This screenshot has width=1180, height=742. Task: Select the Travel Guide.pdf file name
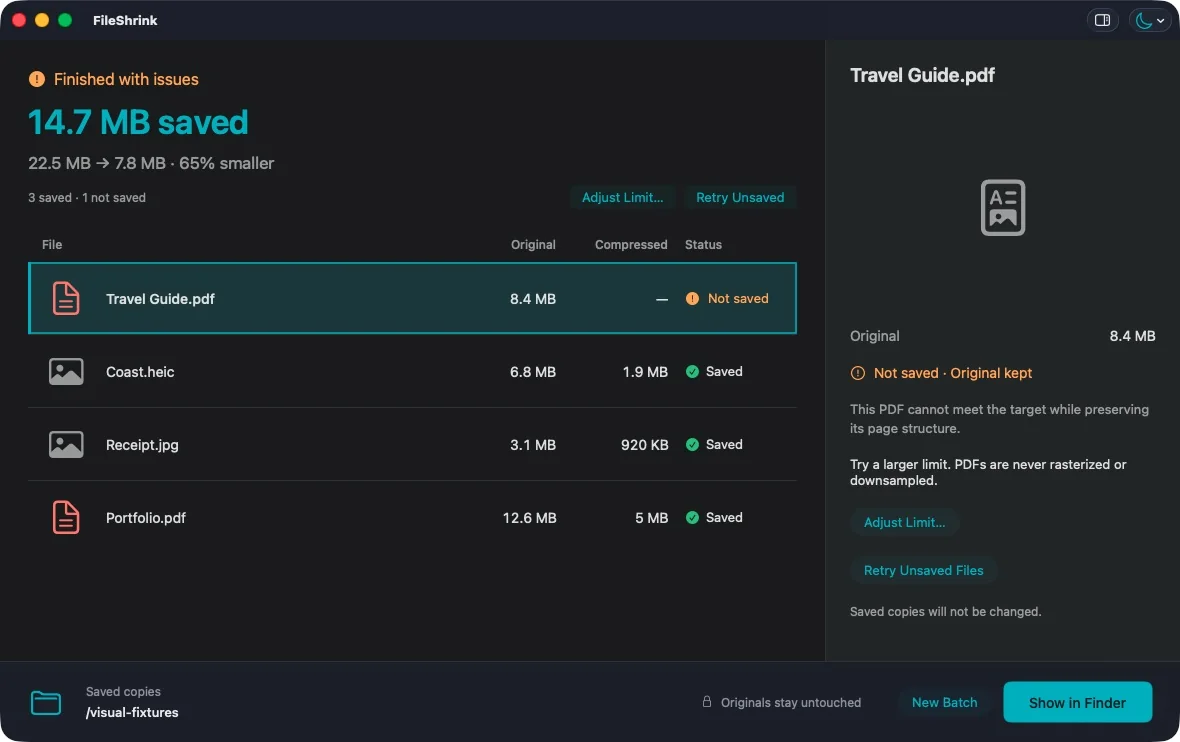tap(160, 299)
